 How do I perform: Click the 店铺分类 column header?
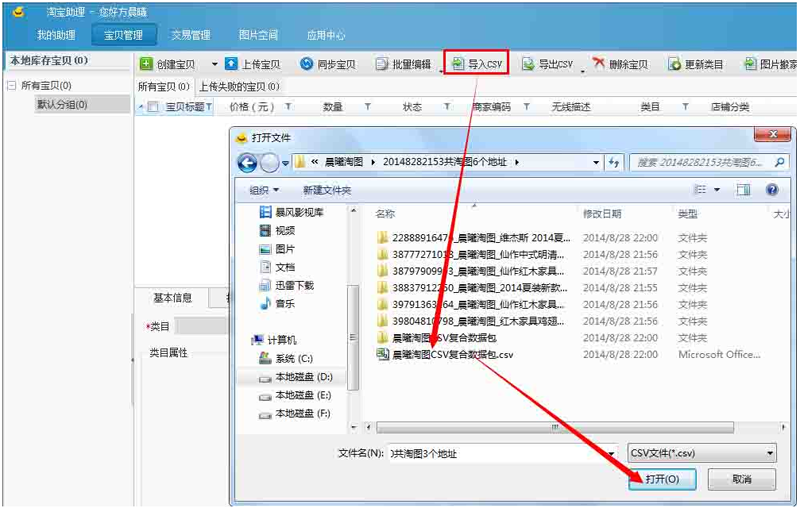[730, 107]
